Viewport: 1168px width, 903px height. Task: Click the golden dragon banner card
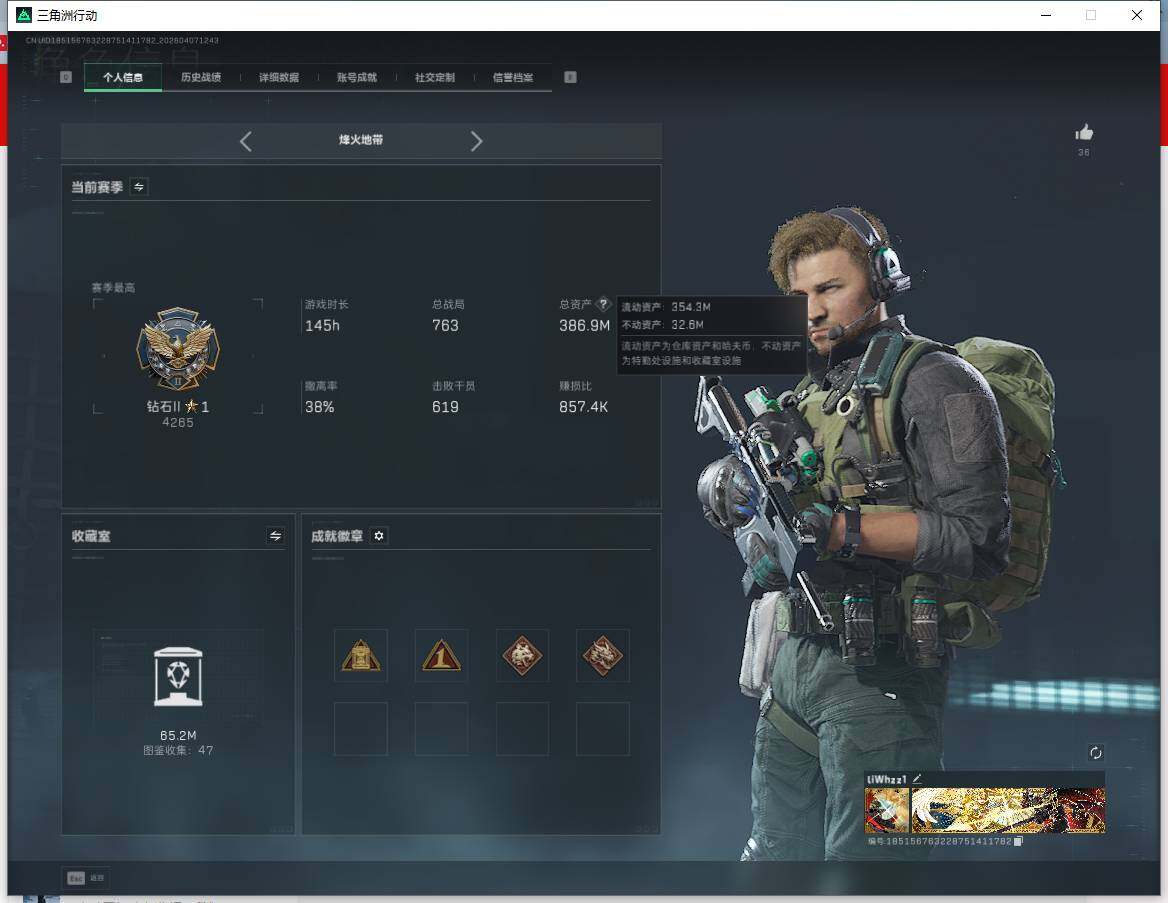[x=1009, y=811]
